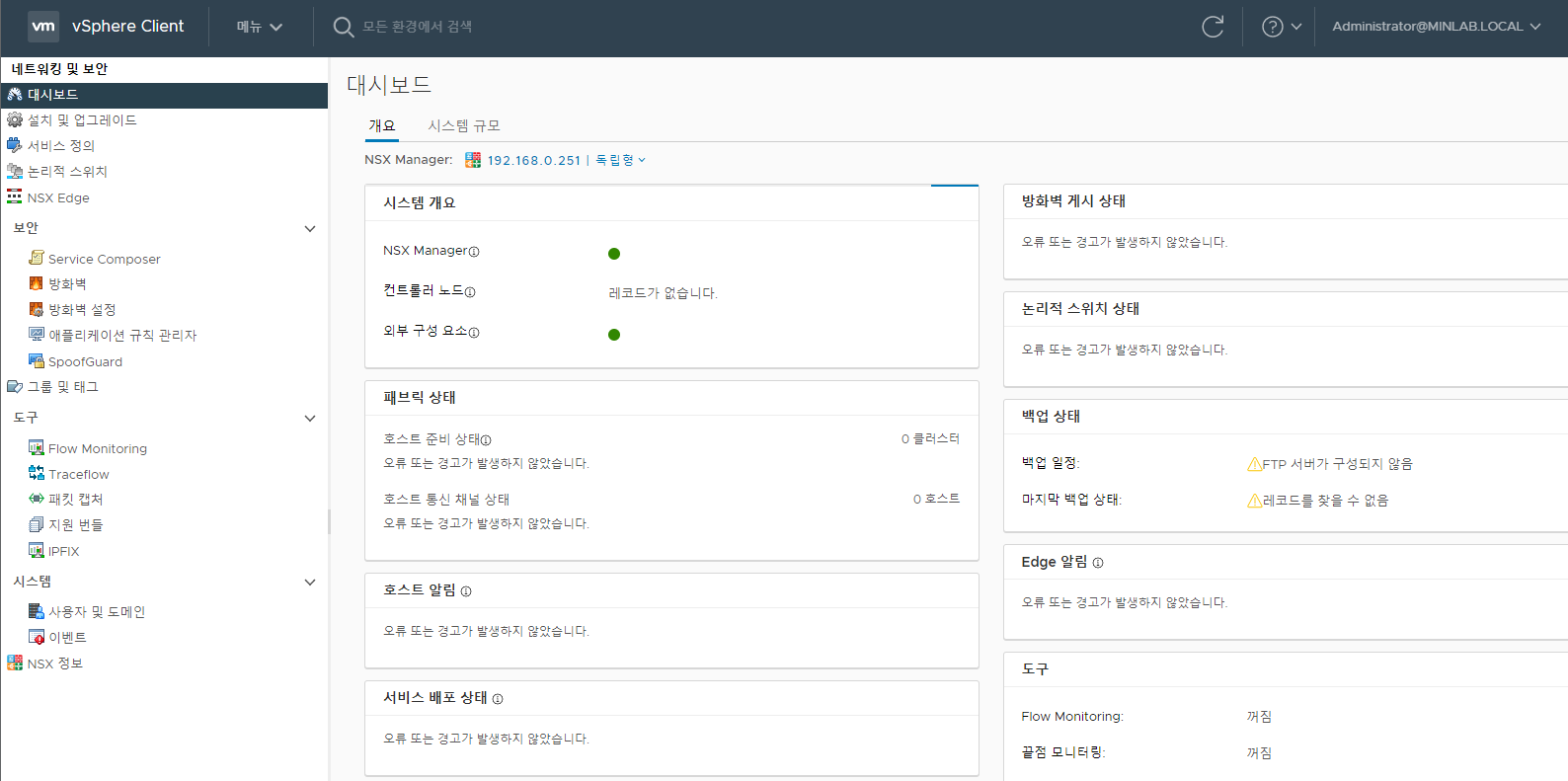The height and width of the screenshot is (781, 1568).
Task: Click the '0 호스트' count text
Action: coord(936,499)
